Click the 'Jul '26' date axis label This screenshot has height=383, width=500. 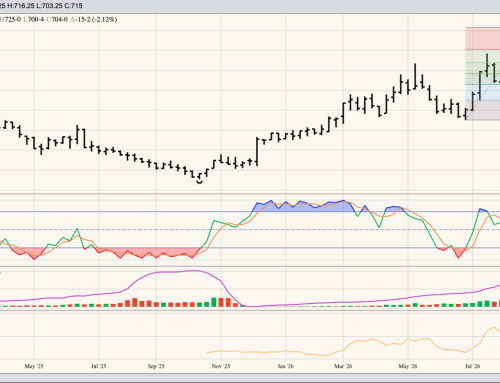[472, 366]
